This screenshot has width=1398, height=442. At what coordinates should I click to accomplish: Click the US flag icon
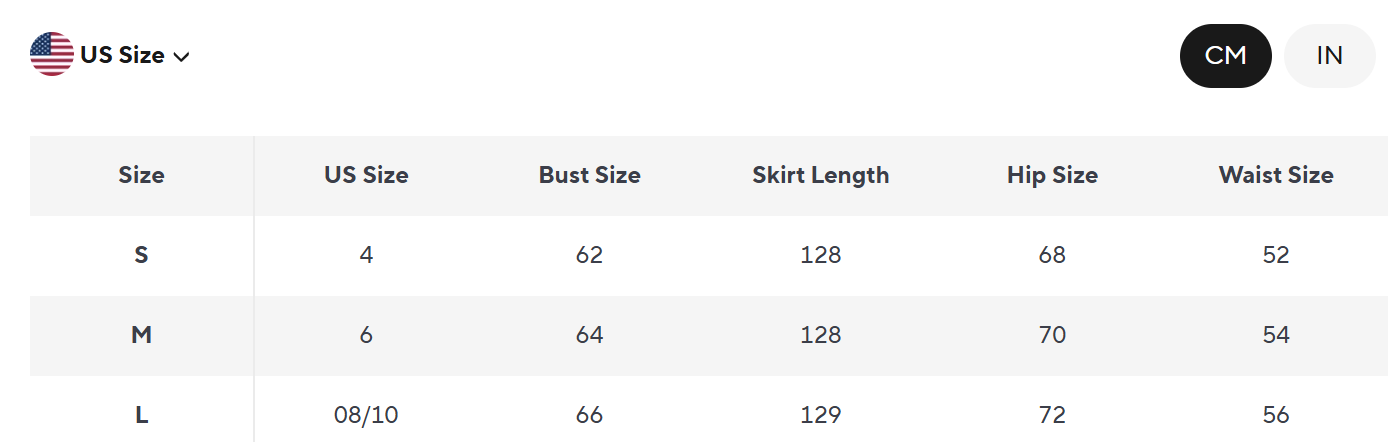coord(52,55)
